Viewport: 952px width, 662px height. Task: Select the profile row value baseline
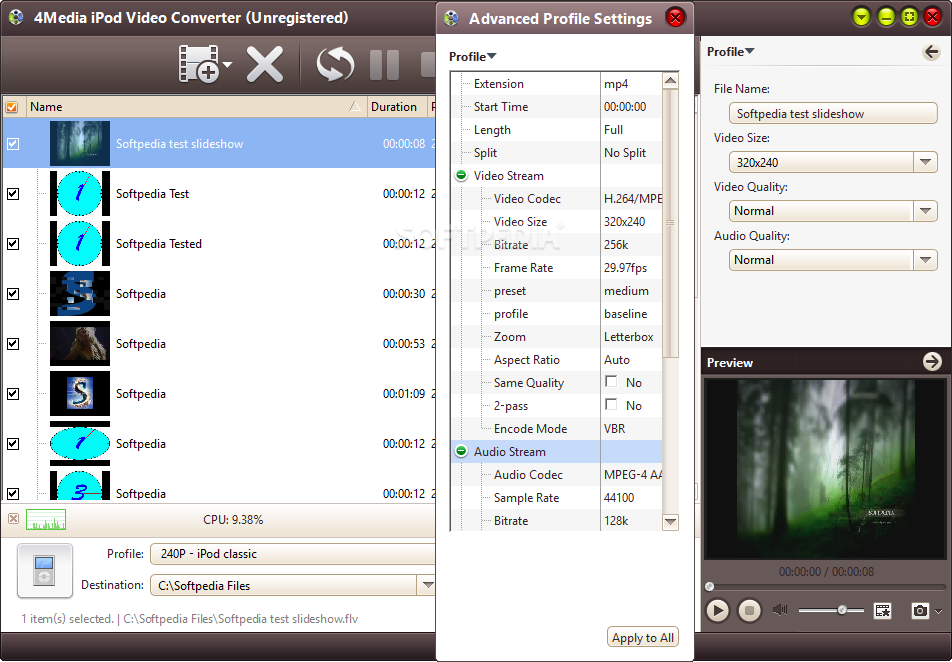[625, 314]
